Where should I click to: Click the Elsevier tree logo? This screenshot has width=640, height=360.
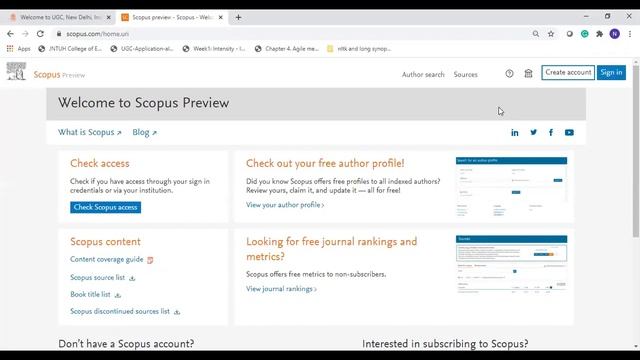click(16, 71)
